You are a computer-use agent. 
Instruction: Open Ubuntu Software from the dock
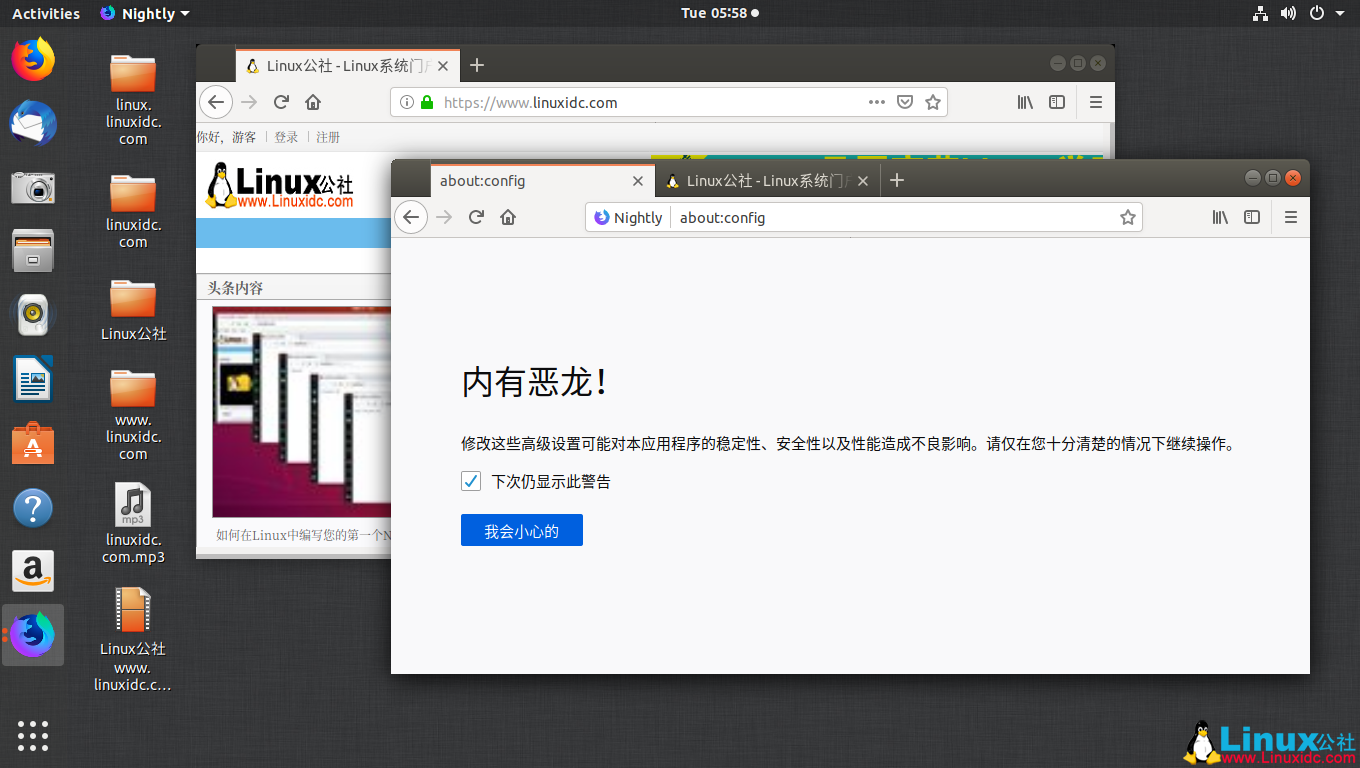click(x=33, y=443)
